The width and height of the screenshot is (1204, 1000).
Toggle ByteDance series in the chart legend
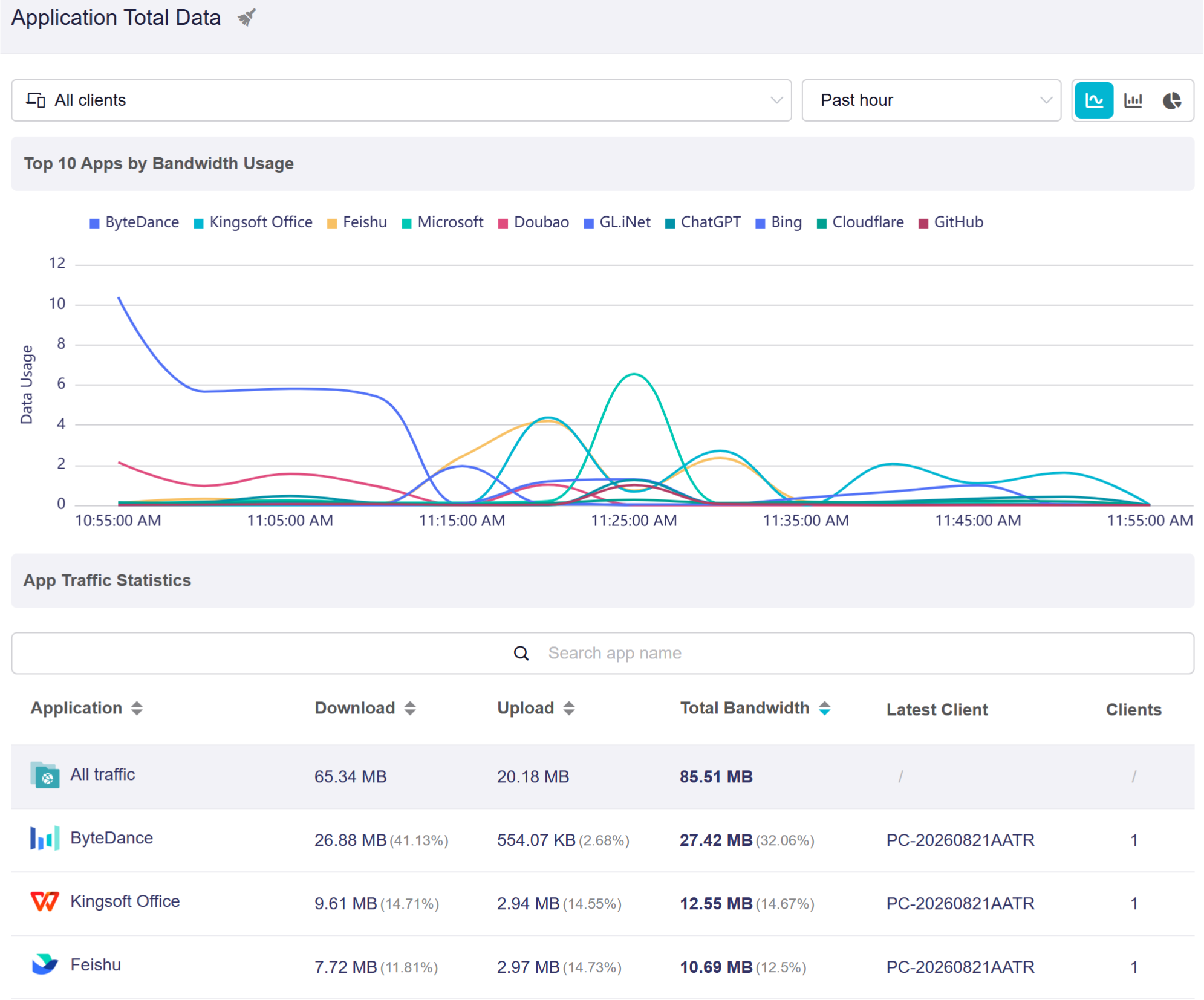tap(134, 222)
